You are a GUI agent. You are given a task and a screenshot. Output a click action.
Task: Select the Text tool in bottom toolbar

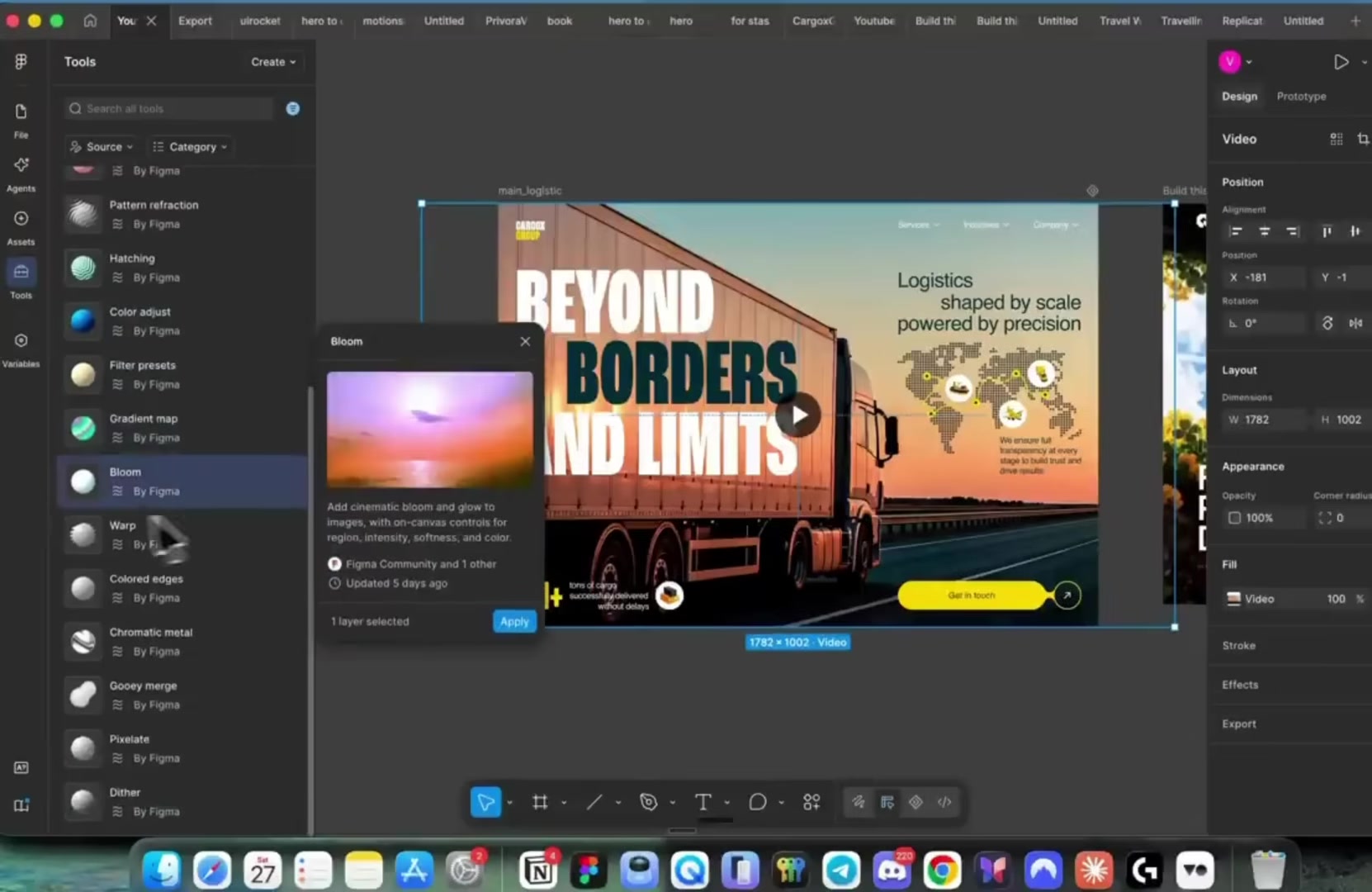point(703,802)
